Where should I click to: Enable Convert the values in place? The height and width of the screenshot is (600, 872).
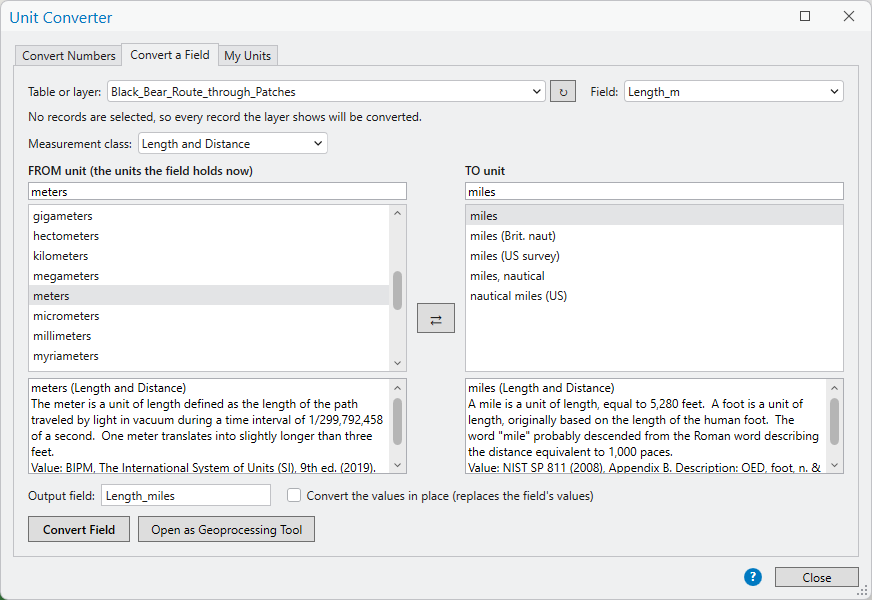pyautogui.click(x=294, y=495)
